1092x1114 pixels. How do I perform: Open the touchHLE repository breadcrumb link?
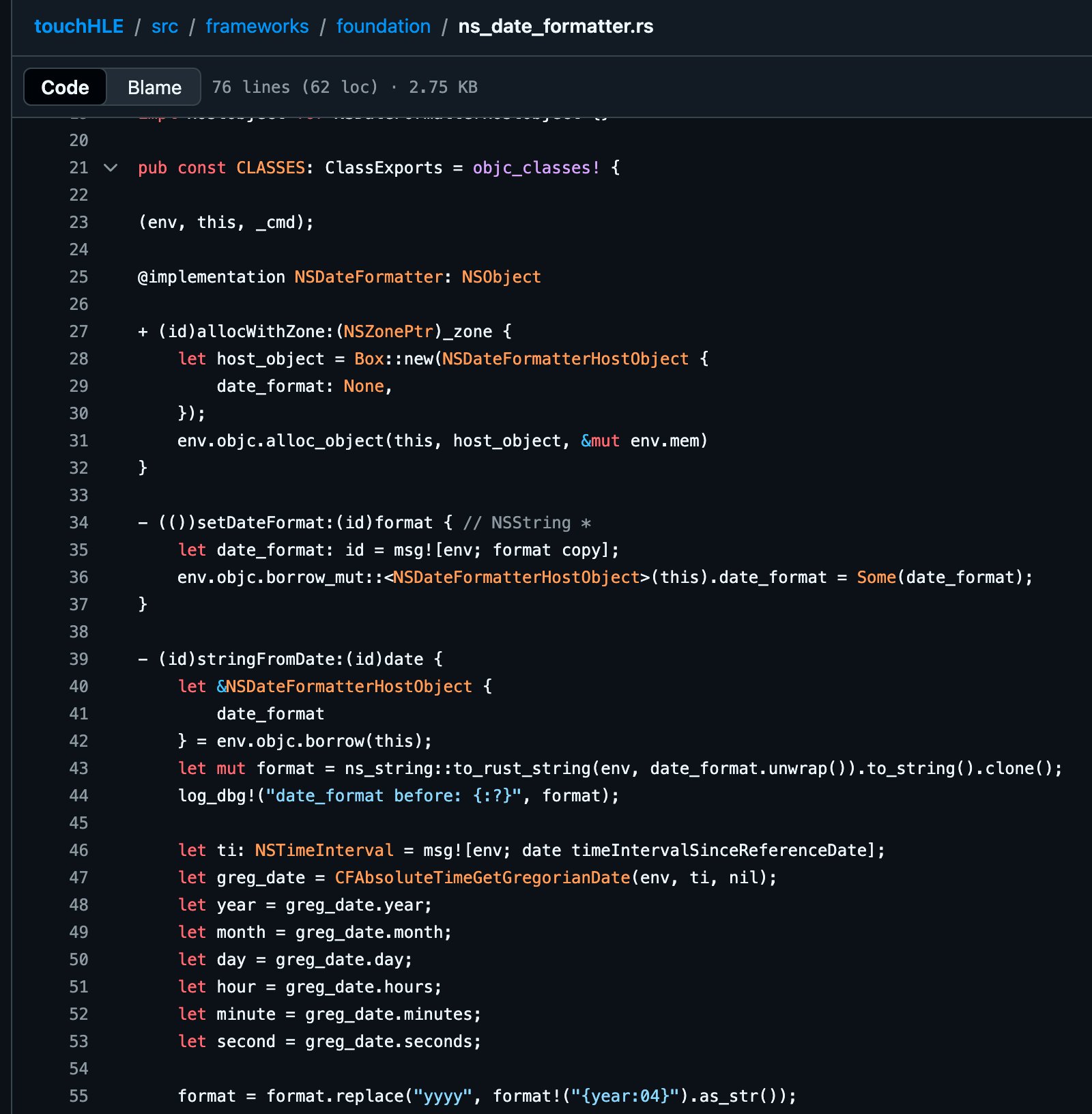click(78, 27)
